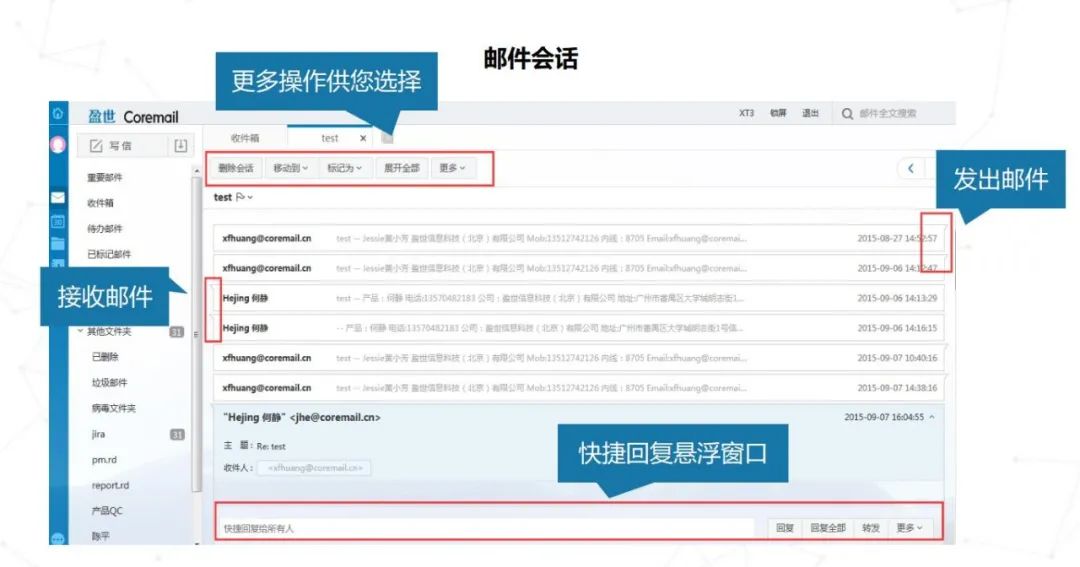
Task: Open the mail envelope icon in sidebar
Action: point(58,198)
